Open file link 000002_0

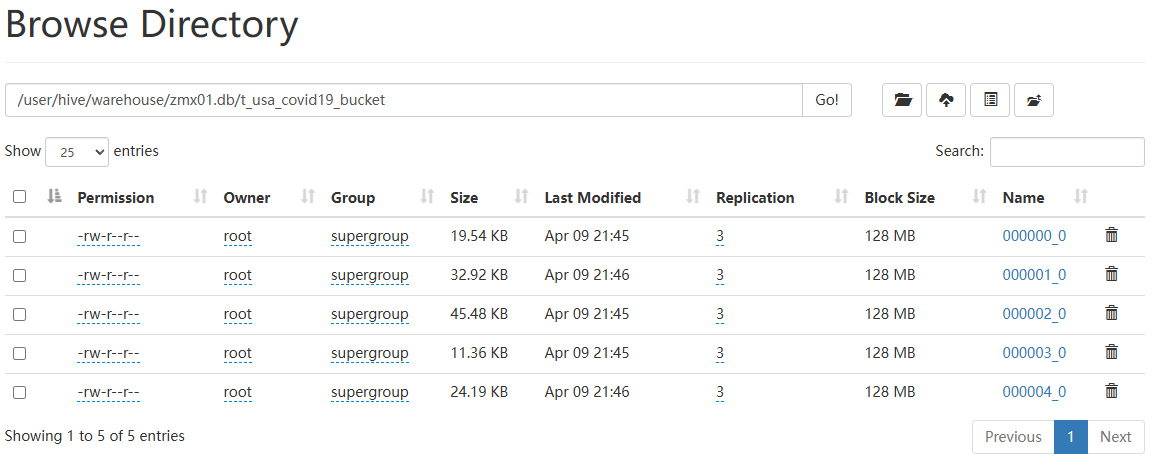(1034, 314)
